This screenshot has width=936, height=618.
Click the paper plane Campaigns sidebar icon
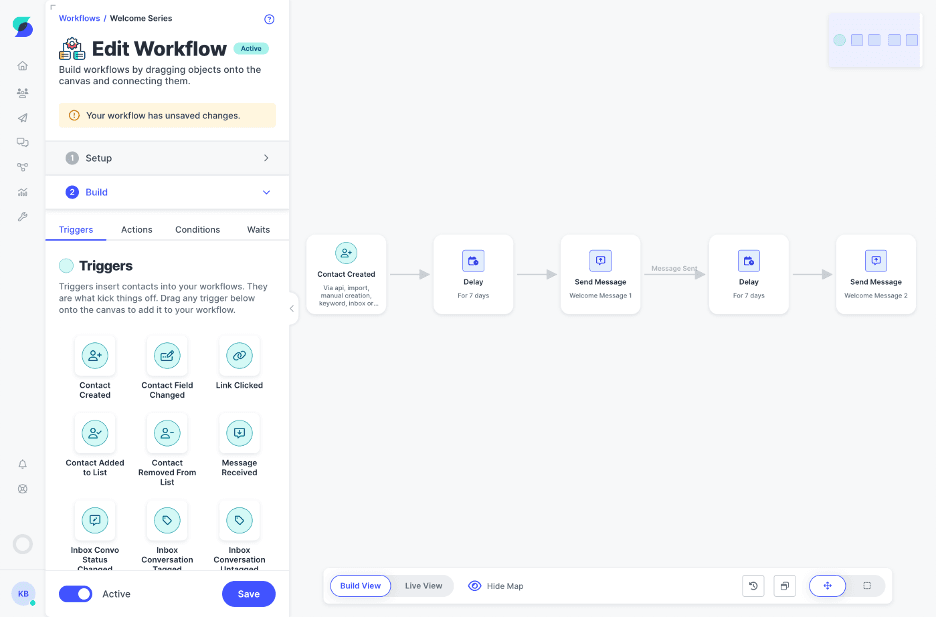pyautogui.click(x=22, y=117)
